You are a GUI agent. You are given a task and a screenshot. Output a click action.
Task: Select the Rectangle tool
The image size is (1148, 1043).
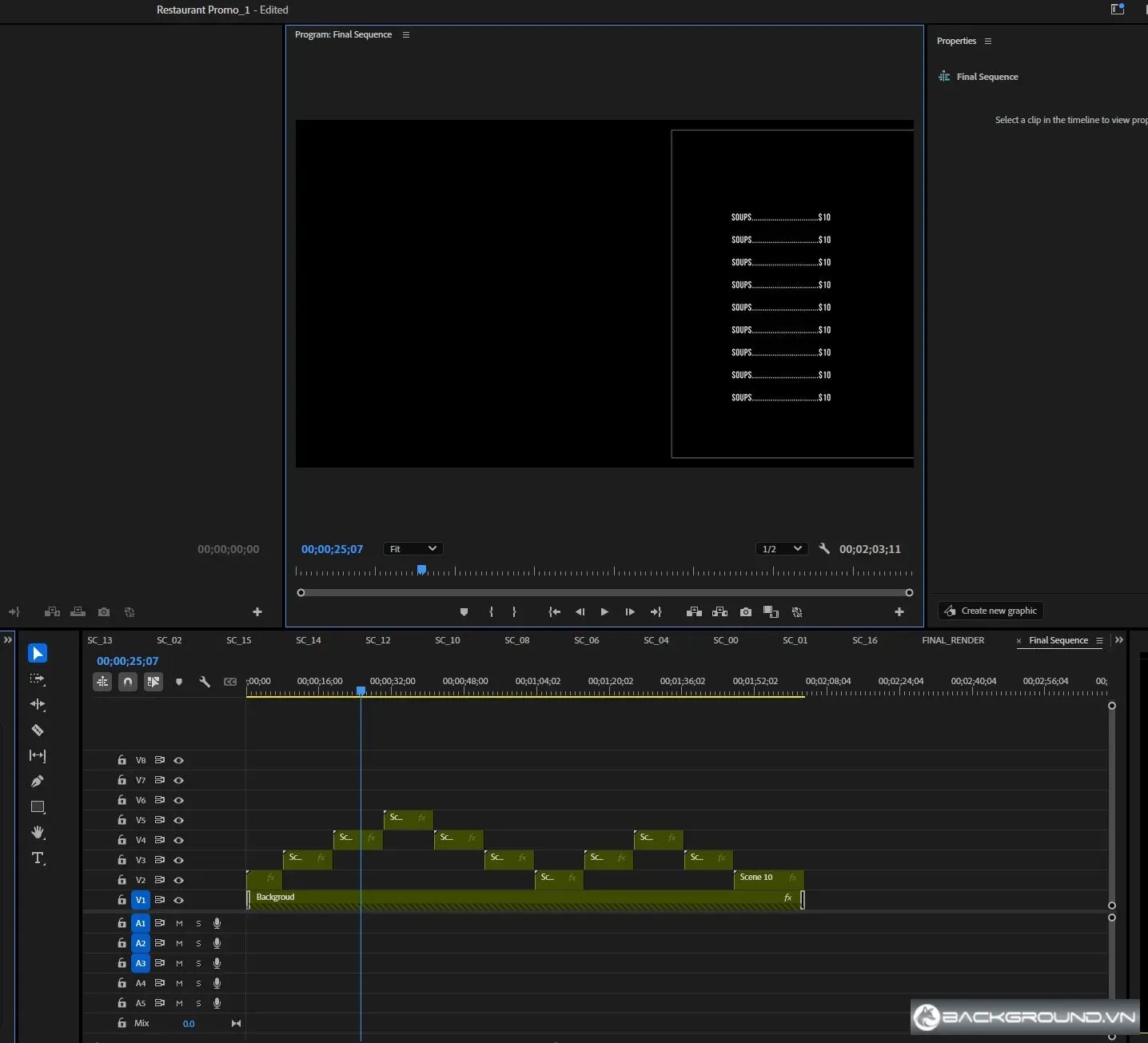point(38,806)
